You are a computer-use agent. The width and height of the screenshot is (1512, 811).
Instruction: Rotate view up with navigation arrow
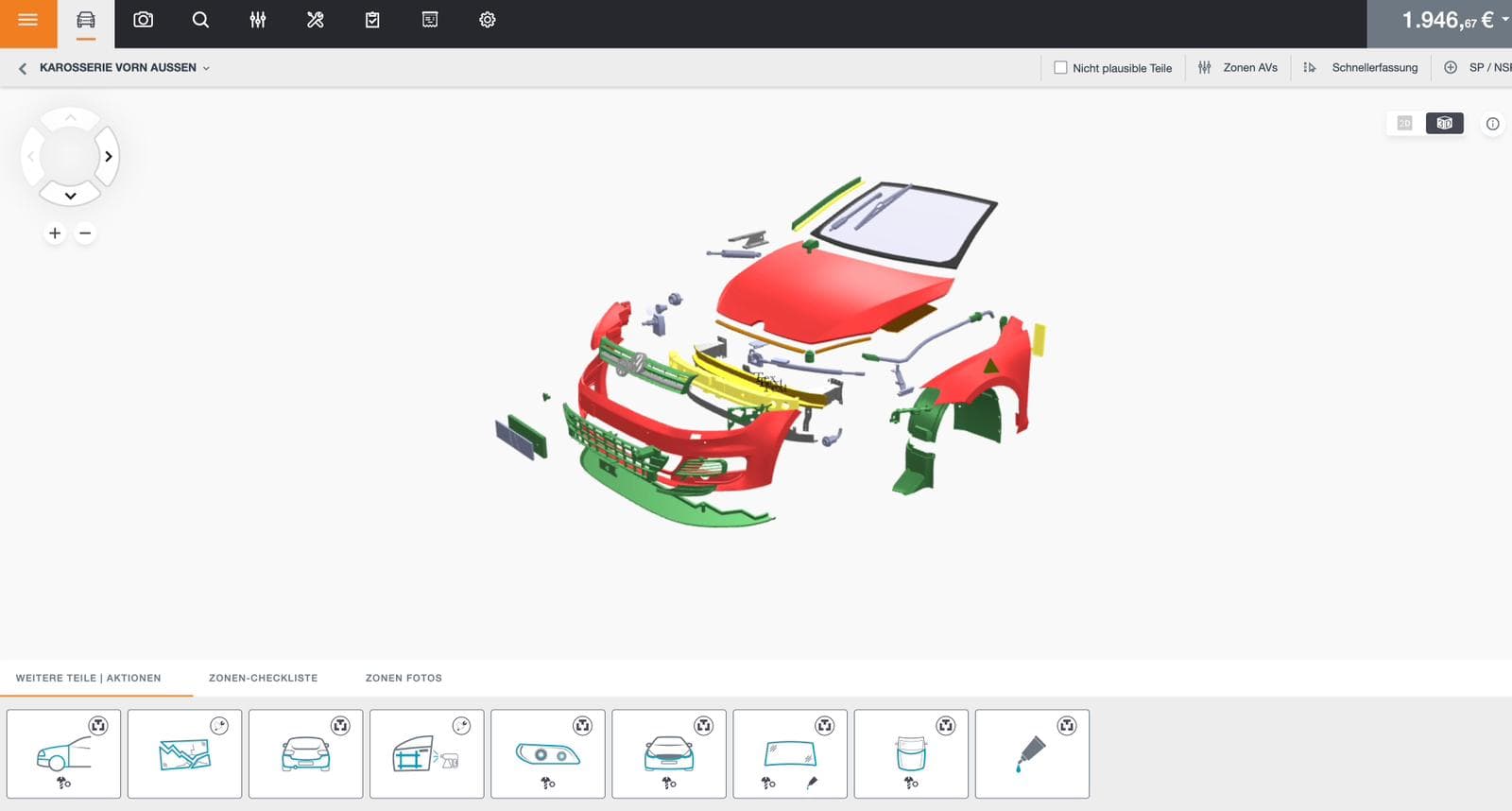coord(70,118)
